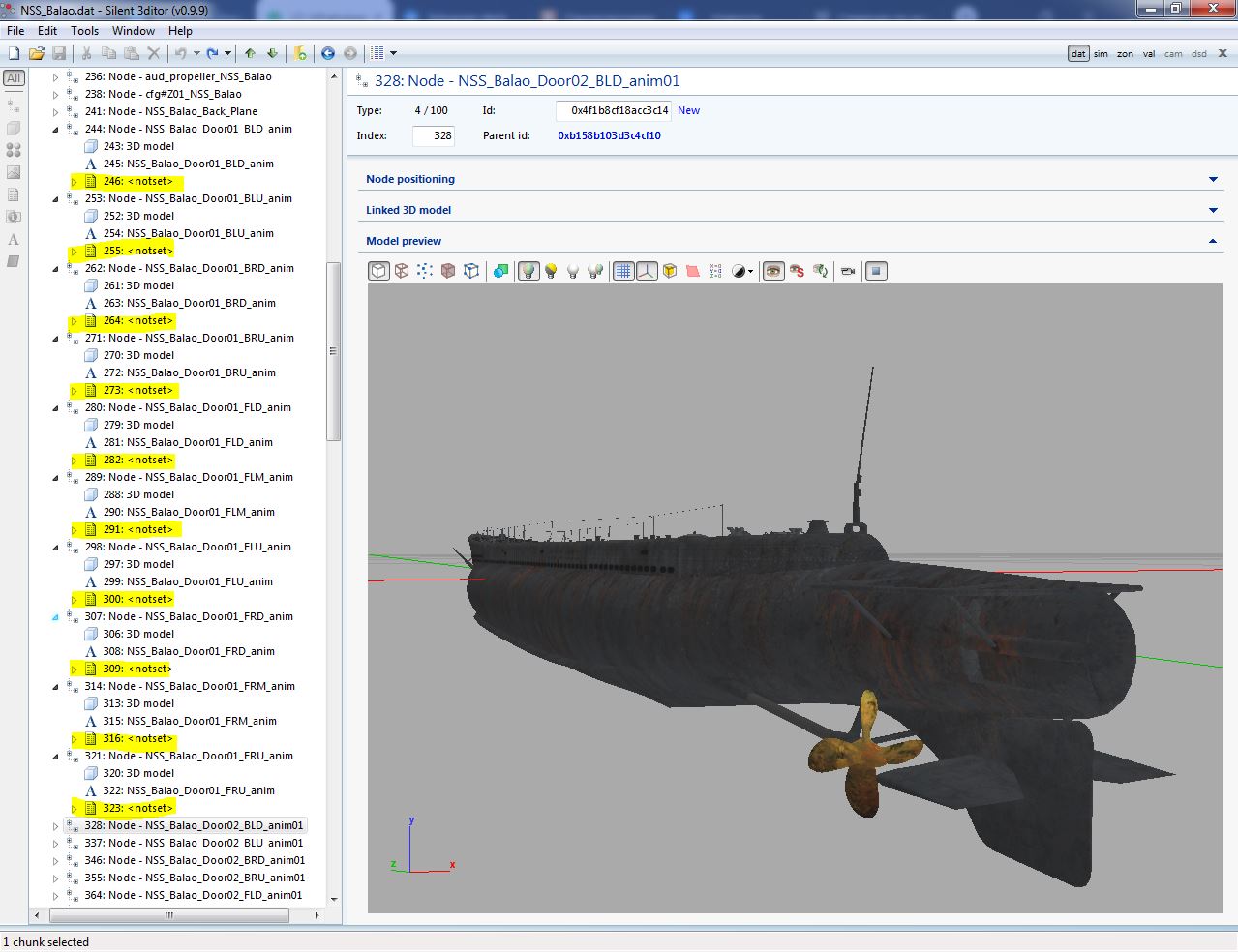This screenshot has width=1238, height=952.
Task: Toggle the sim file type button
Action: click(x=1102, y=54)
